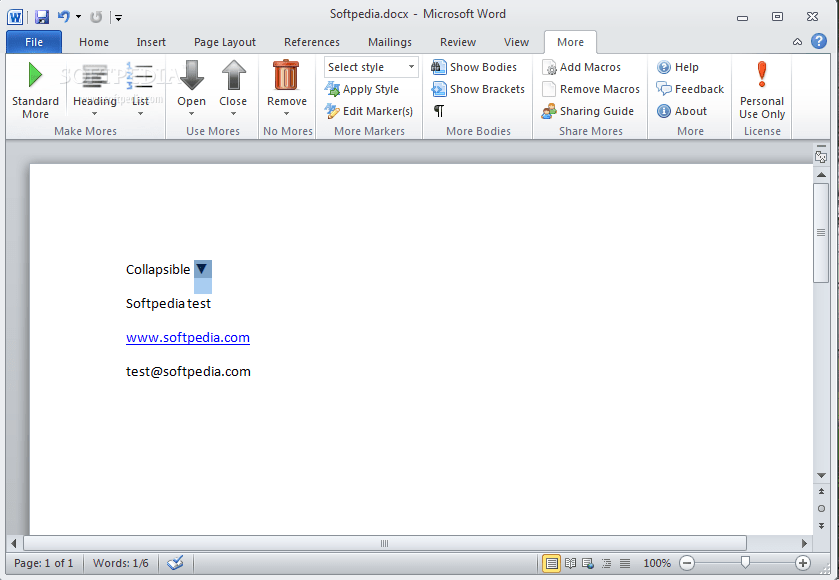Click the Word application icon
839x580 pixels.
pos(15,17)
